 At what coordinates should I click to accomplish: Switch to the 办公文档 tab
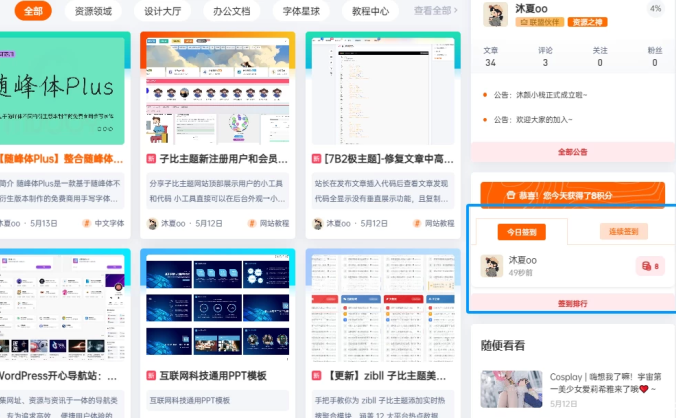point(232,11)
